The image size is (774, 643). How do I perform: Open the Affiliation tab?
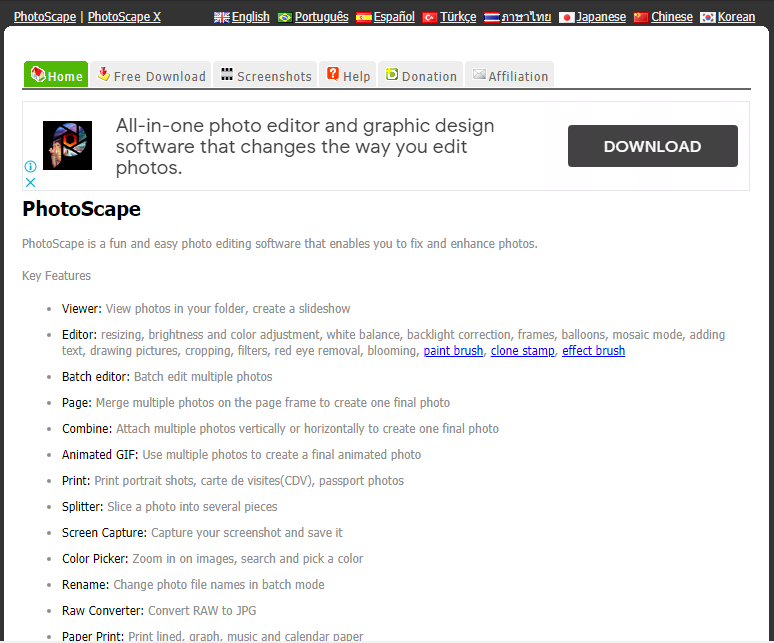point(509,75)
